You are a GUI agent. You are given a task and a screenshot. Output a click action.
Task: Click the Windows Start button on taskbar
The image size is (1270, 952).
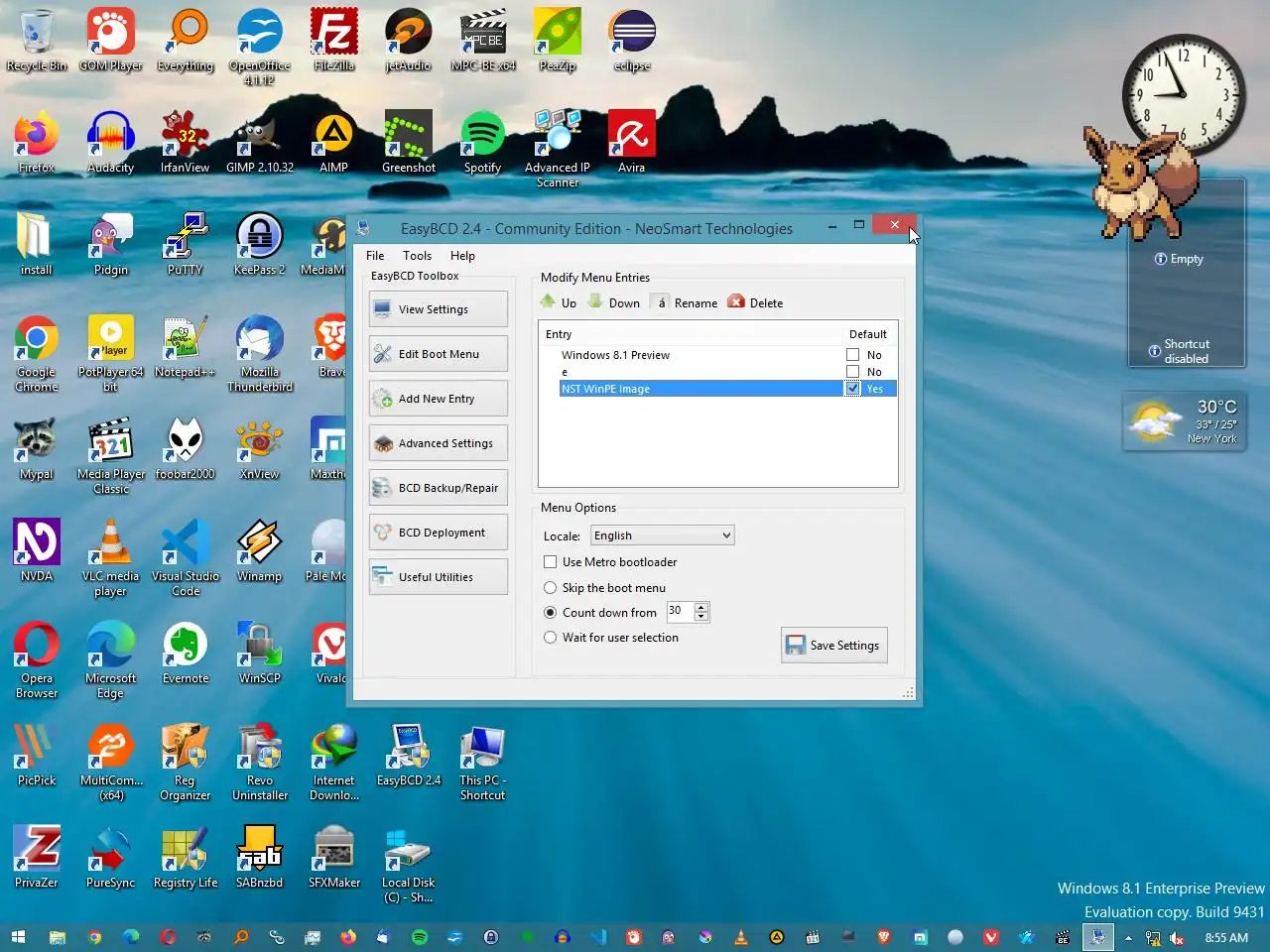[18, 937]
